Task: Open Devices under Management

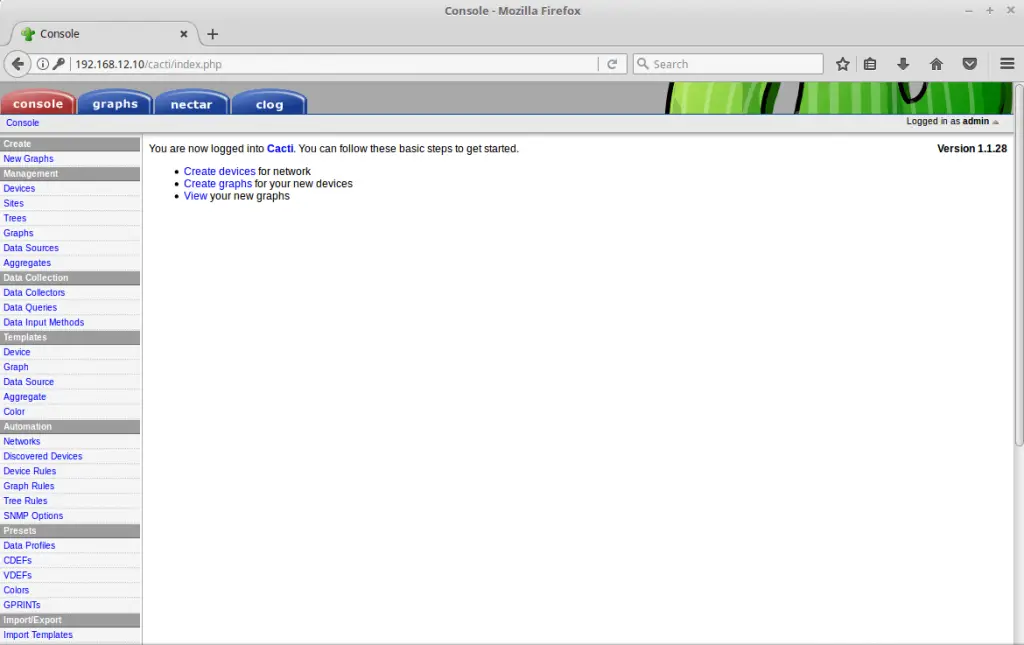Action: tap(19, 188)
